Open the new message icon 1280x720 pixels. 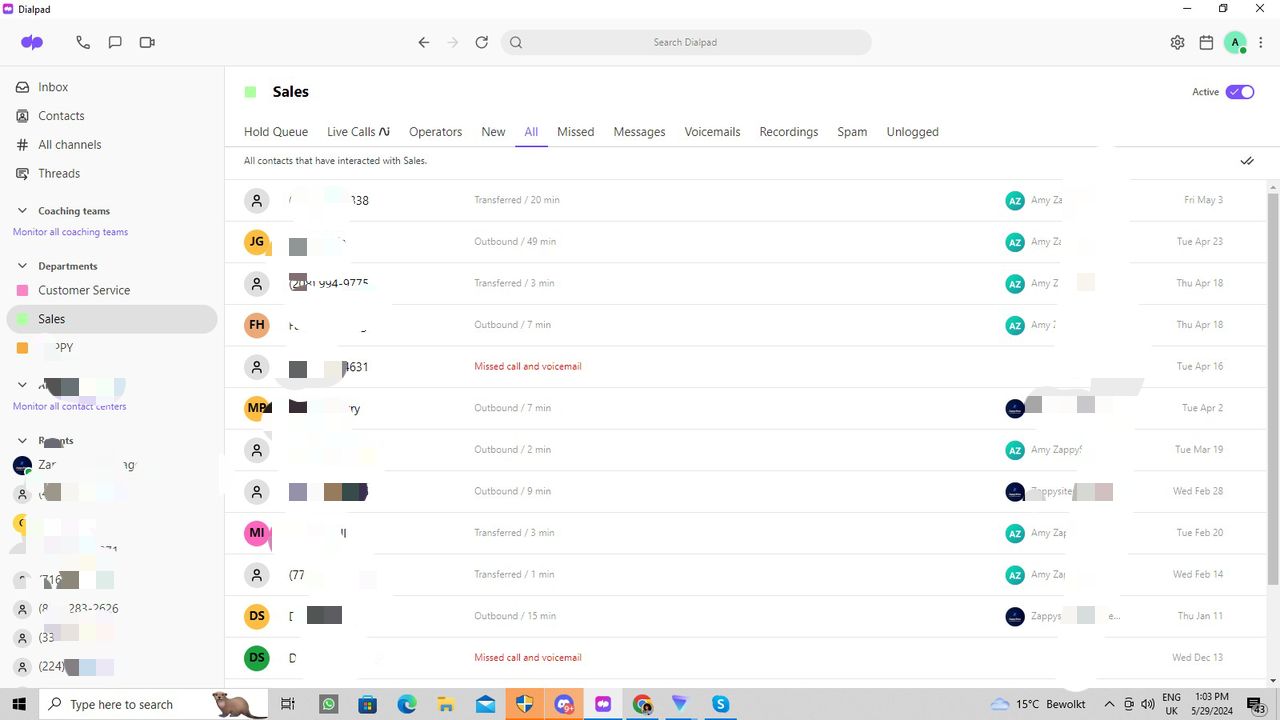pyautogui.click(x=115, y=42)
